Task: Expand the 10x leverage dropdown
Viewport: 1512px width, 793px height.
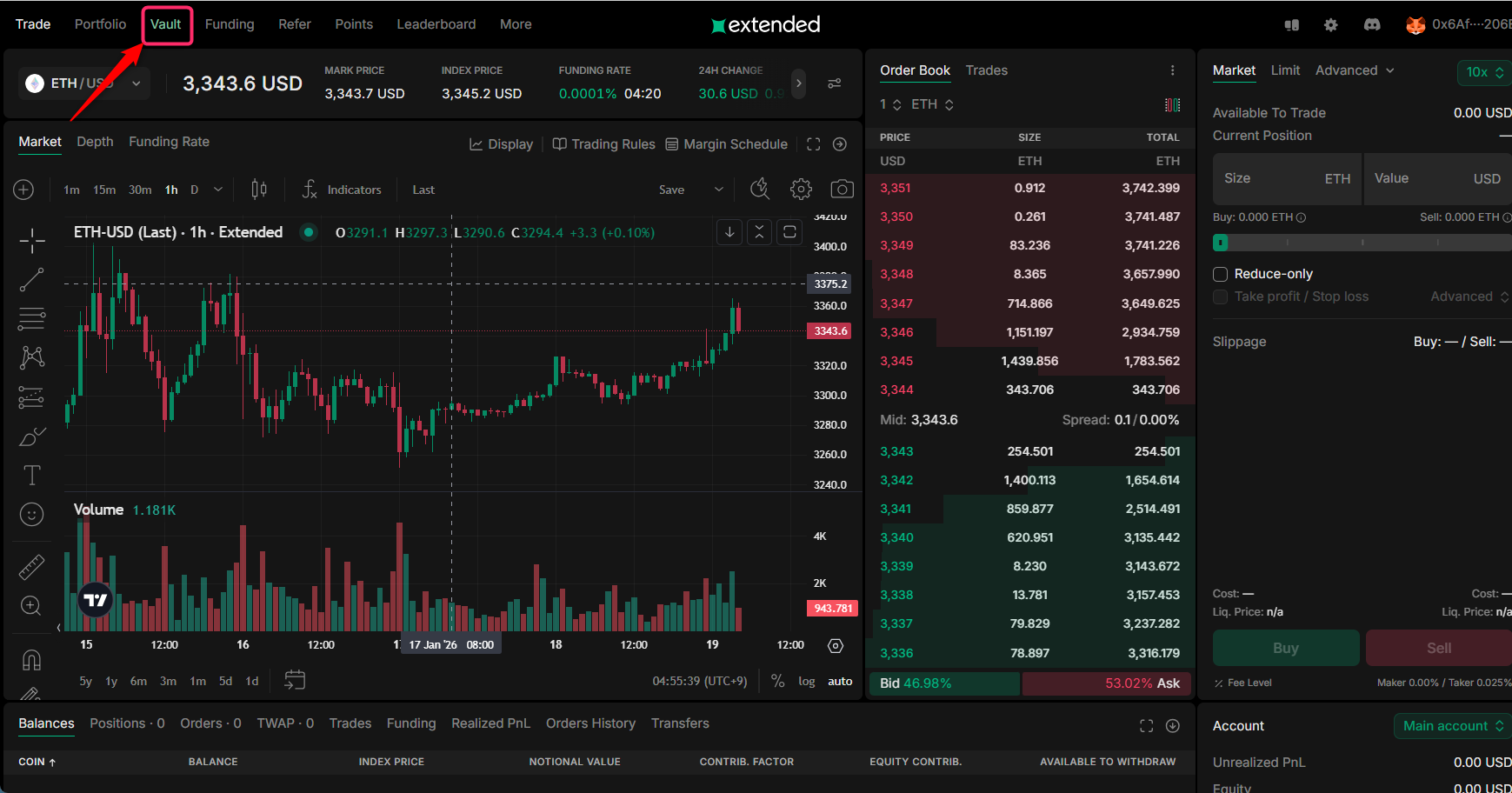Action: [x=1484, y=72]
